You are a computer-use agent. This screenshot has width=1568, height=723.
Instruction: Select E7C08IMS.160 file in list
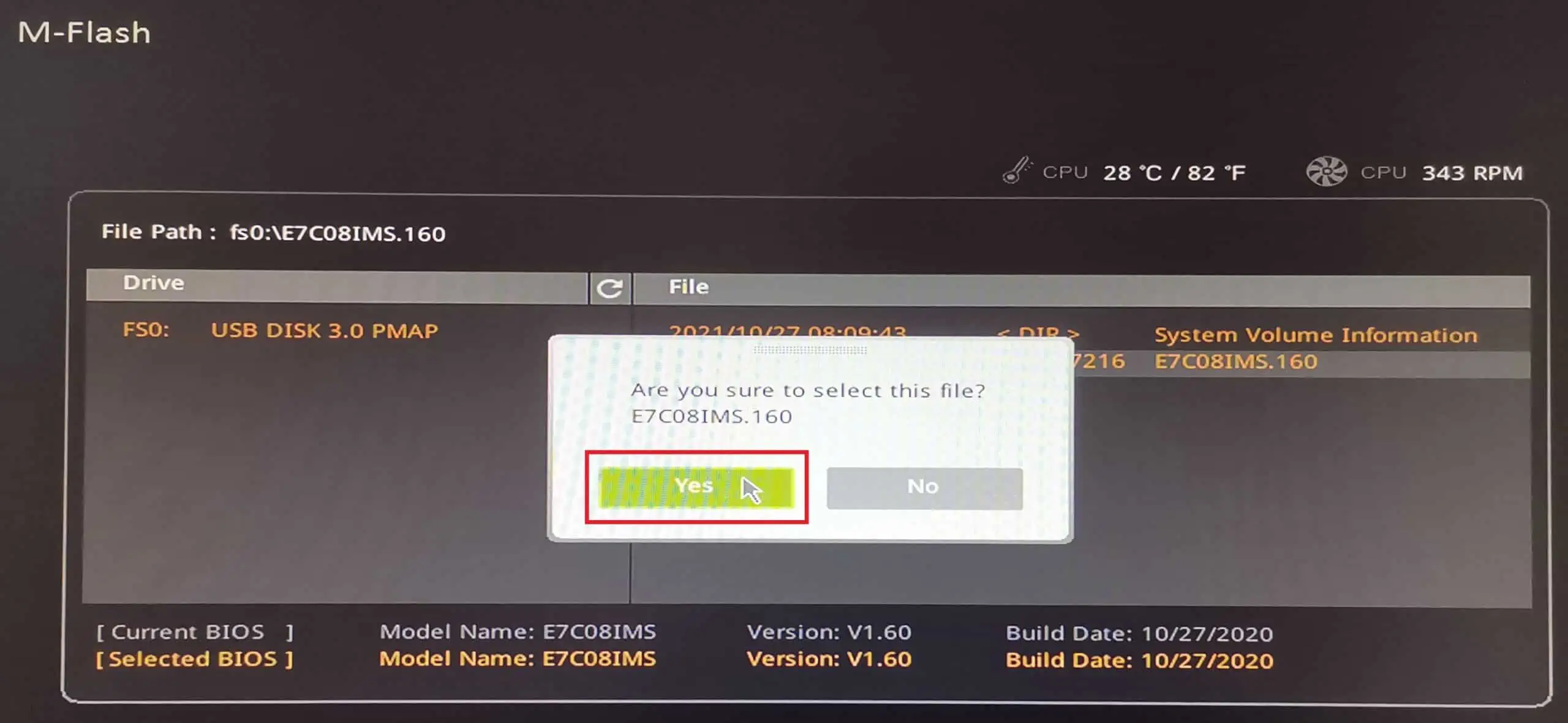pyautogui.click(x=1235, y=362)
